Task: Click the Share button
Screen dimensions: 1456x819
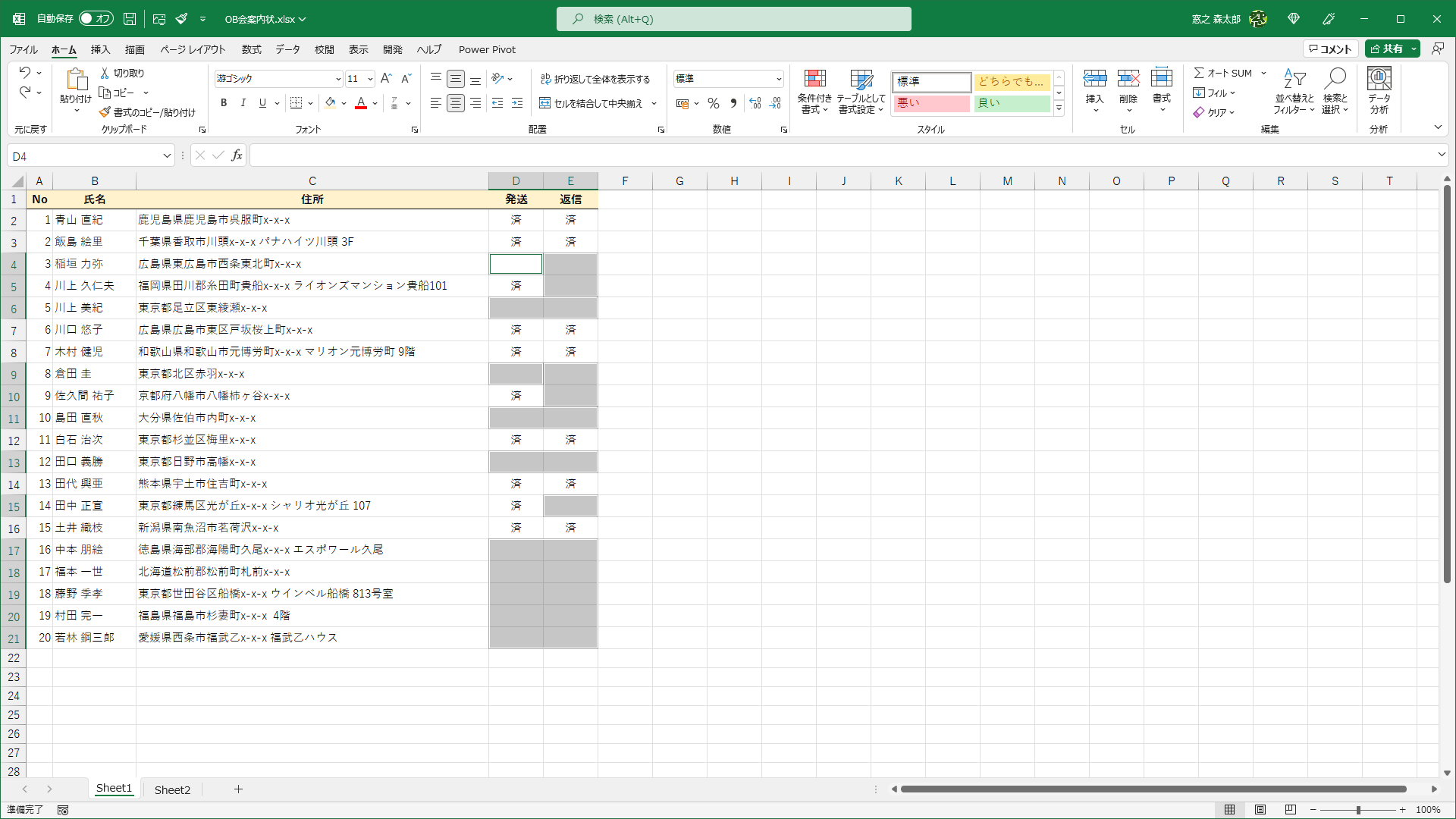Action: point(1386,49)
